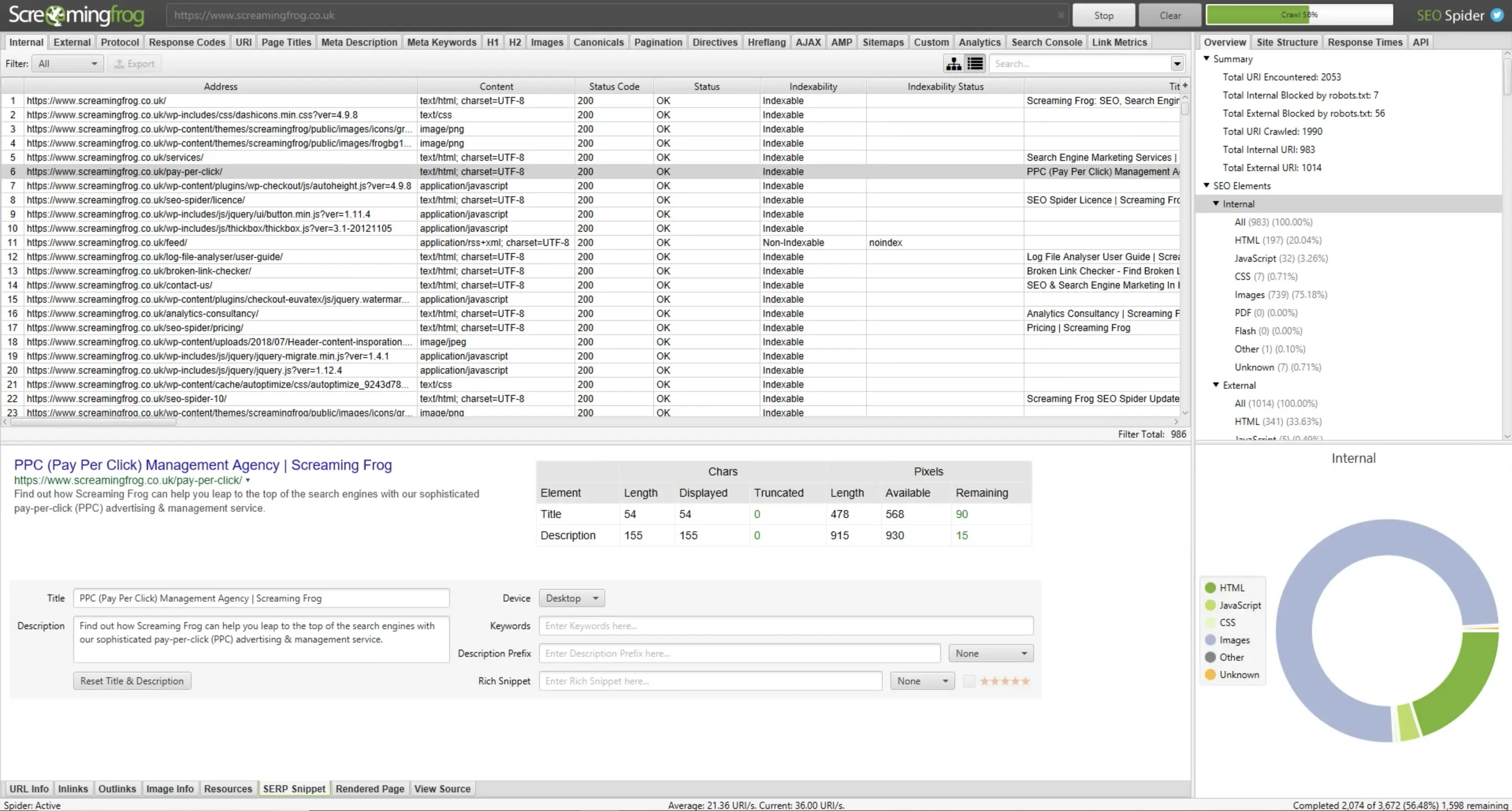Open the URL Info bottom tab
Image resolution: width=1512 pixels, height=811 pixels.
point(29,789)
